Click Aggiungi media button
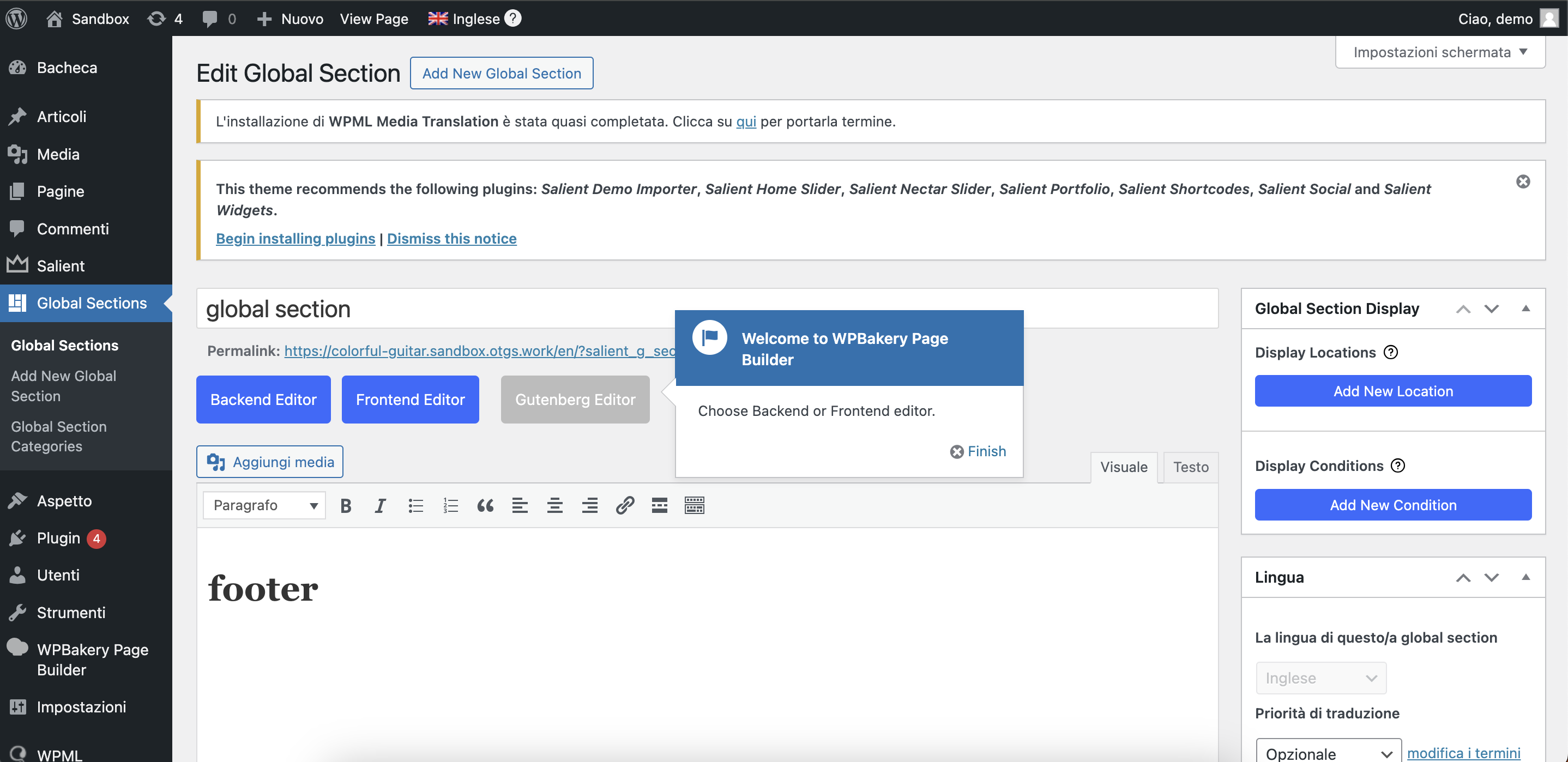The image size is (1568, 762). click(x=270, y=462)
